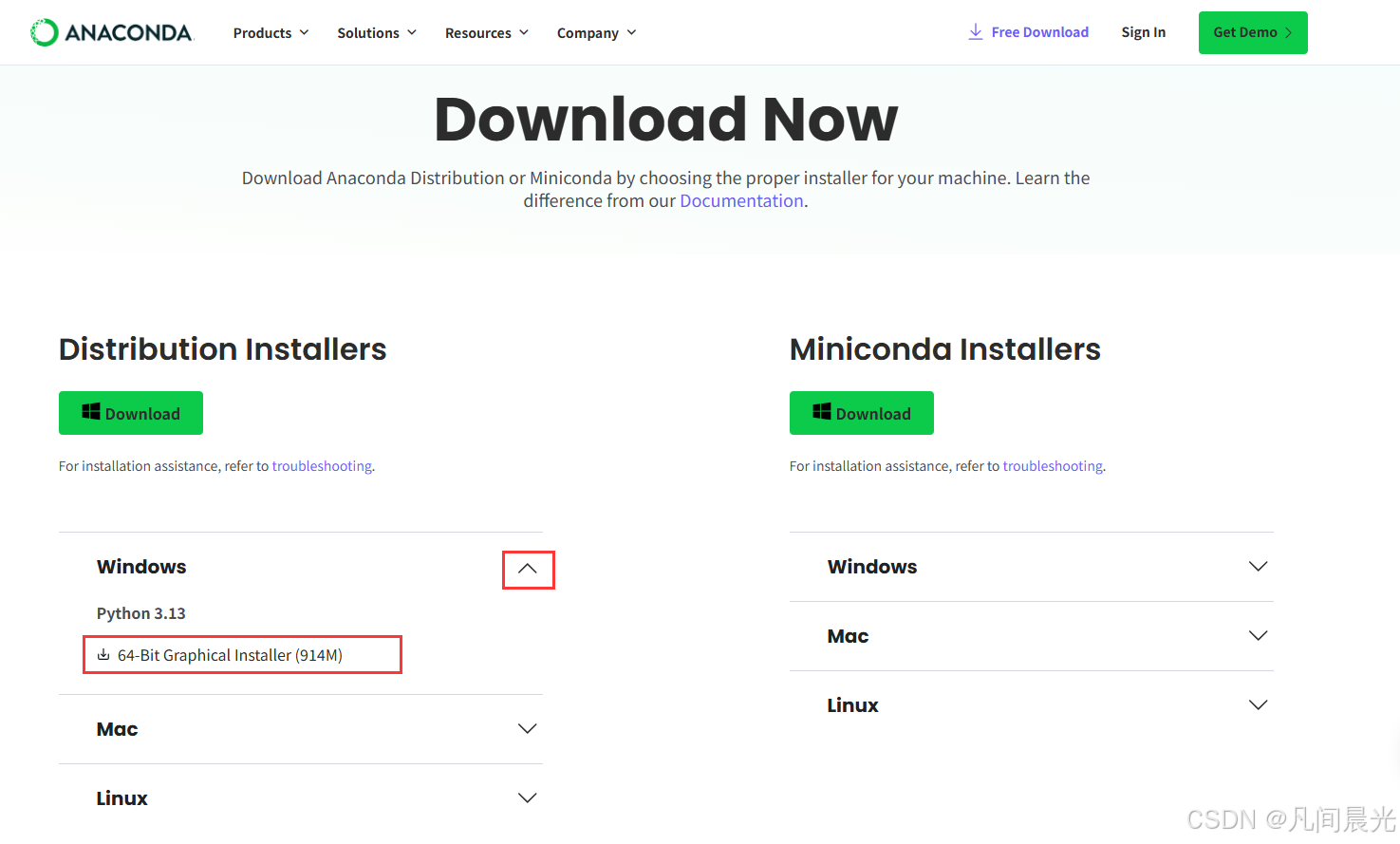This screenshot has width=1400, height=844.
Task: Open troubleshooting link under Distribution Installers
Action: [322, 466]
